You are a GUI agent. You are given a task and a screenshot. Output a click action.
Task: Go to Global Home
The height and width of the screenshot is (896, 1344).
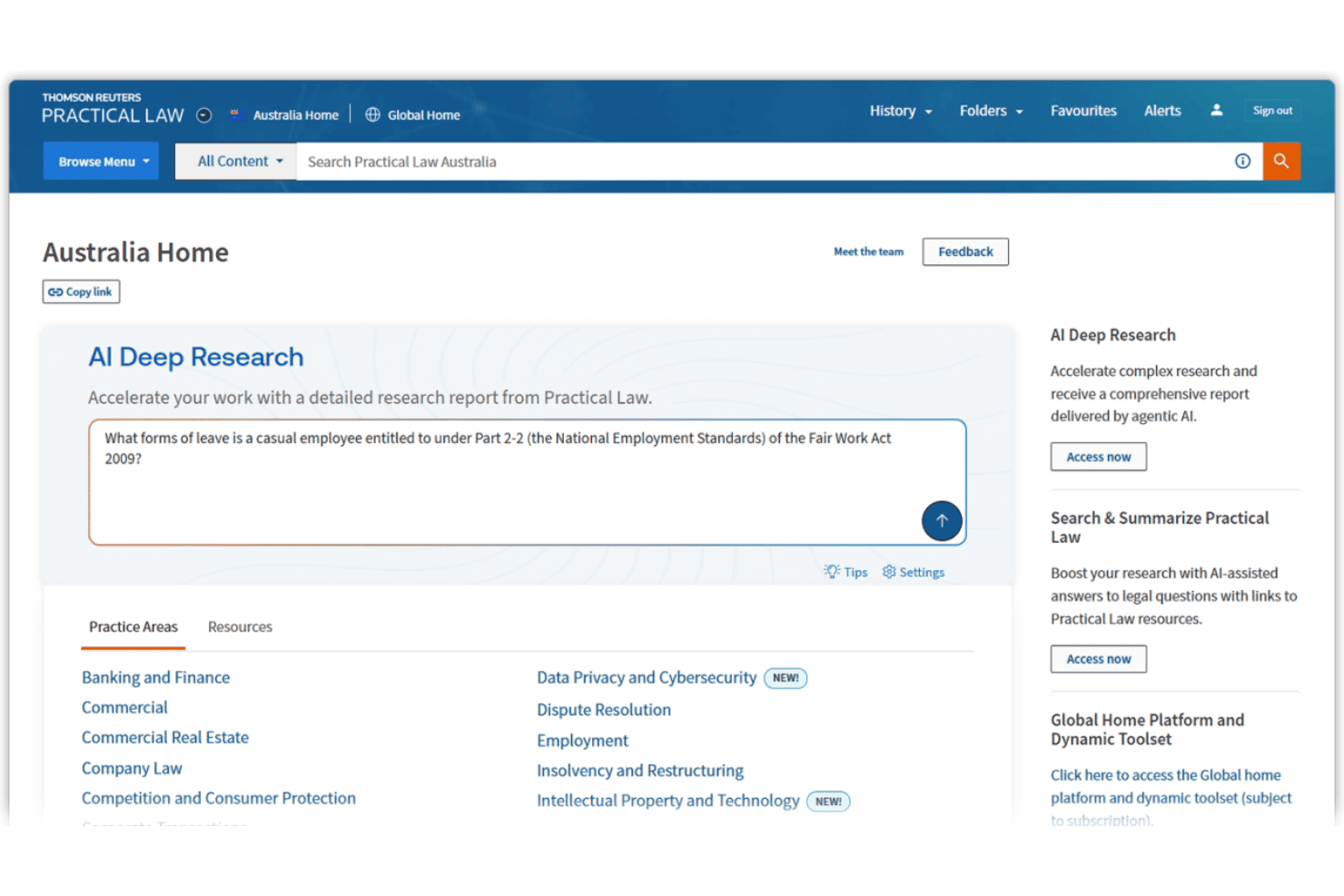tap(413, 115)
